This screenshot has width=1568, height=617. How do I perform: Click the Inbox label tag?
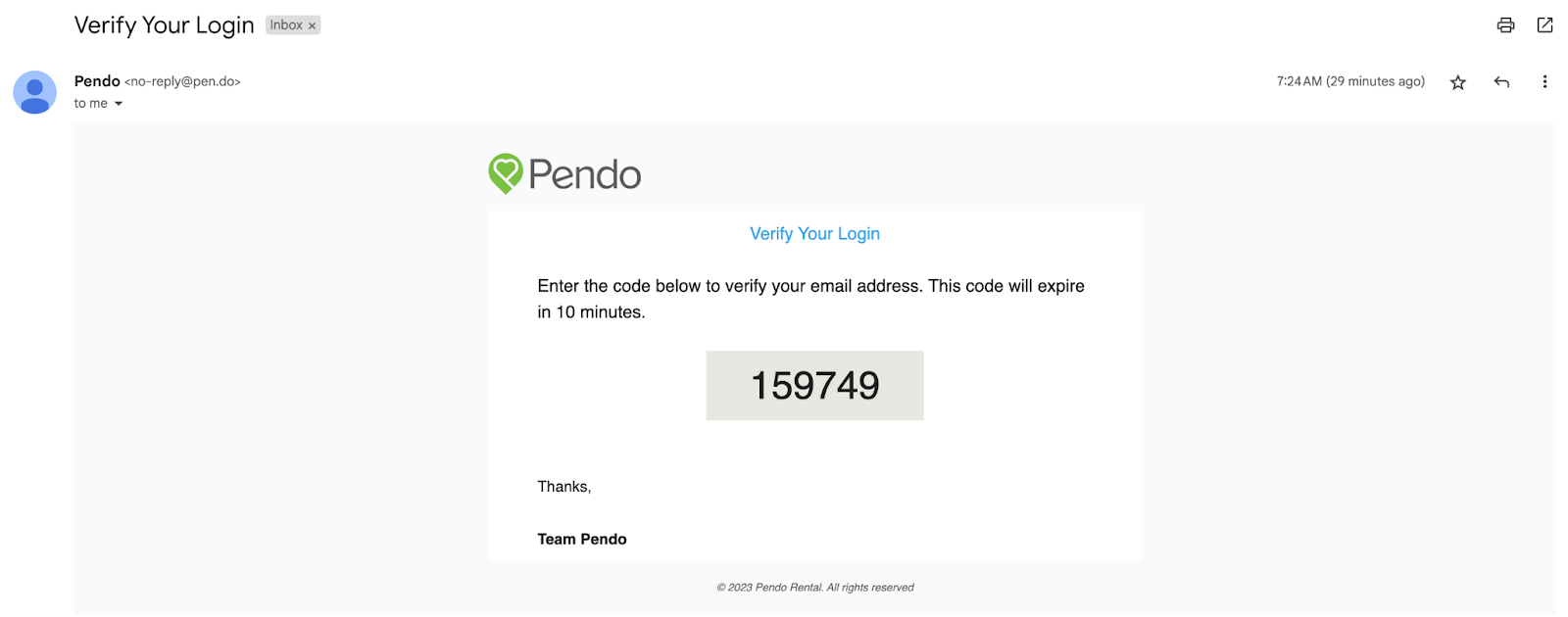[x=285, y=25]
